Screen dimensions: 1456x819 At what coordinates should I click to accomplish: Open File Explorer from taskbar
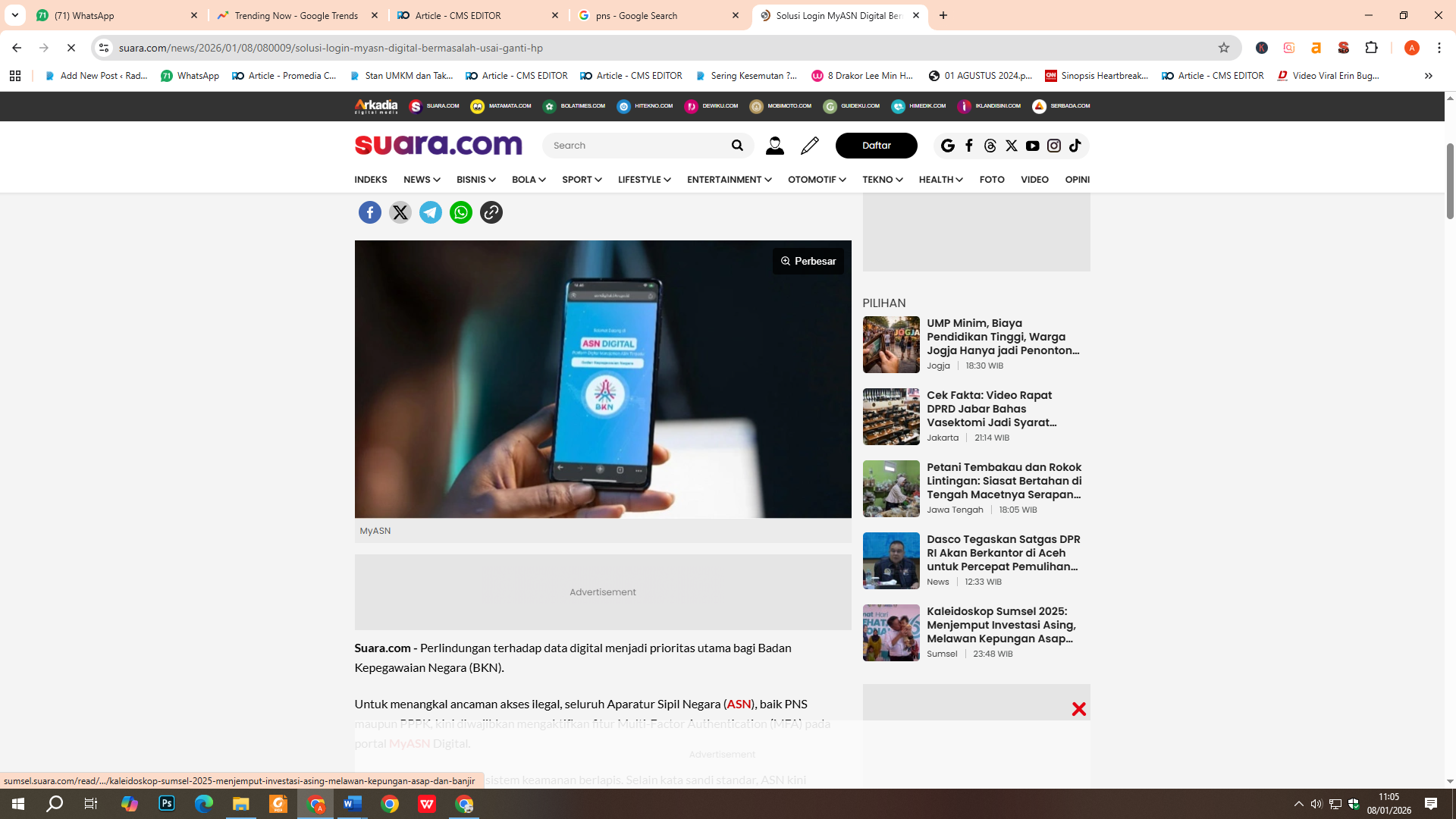coord(241,804)
